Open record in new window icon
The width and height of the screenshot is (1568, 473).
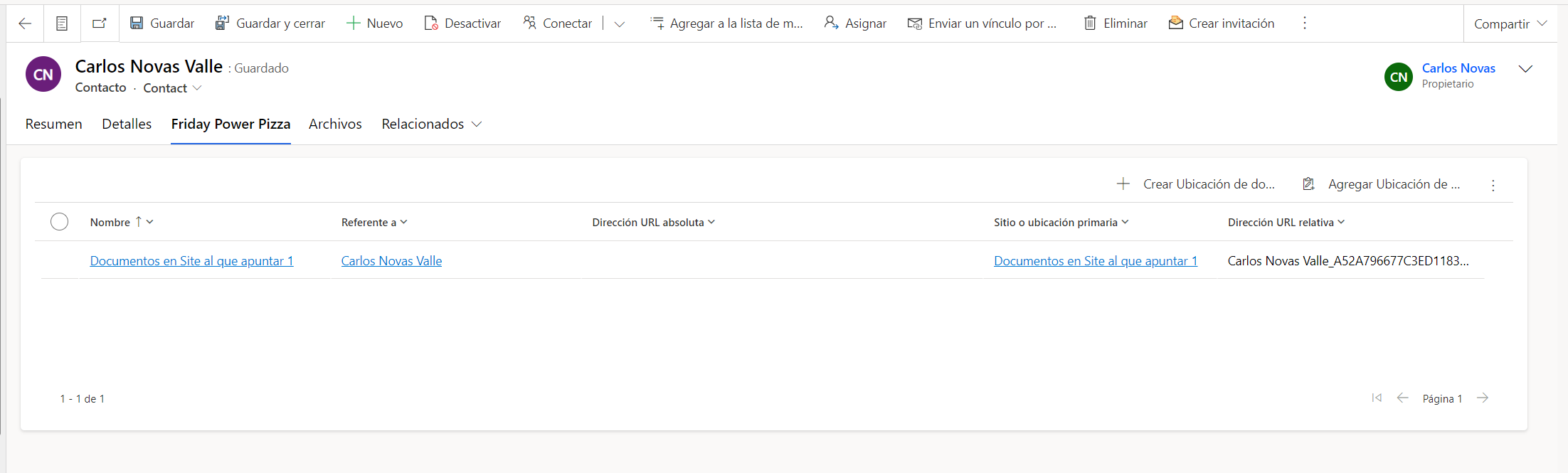pyautogui.click(x=100, y=23)
